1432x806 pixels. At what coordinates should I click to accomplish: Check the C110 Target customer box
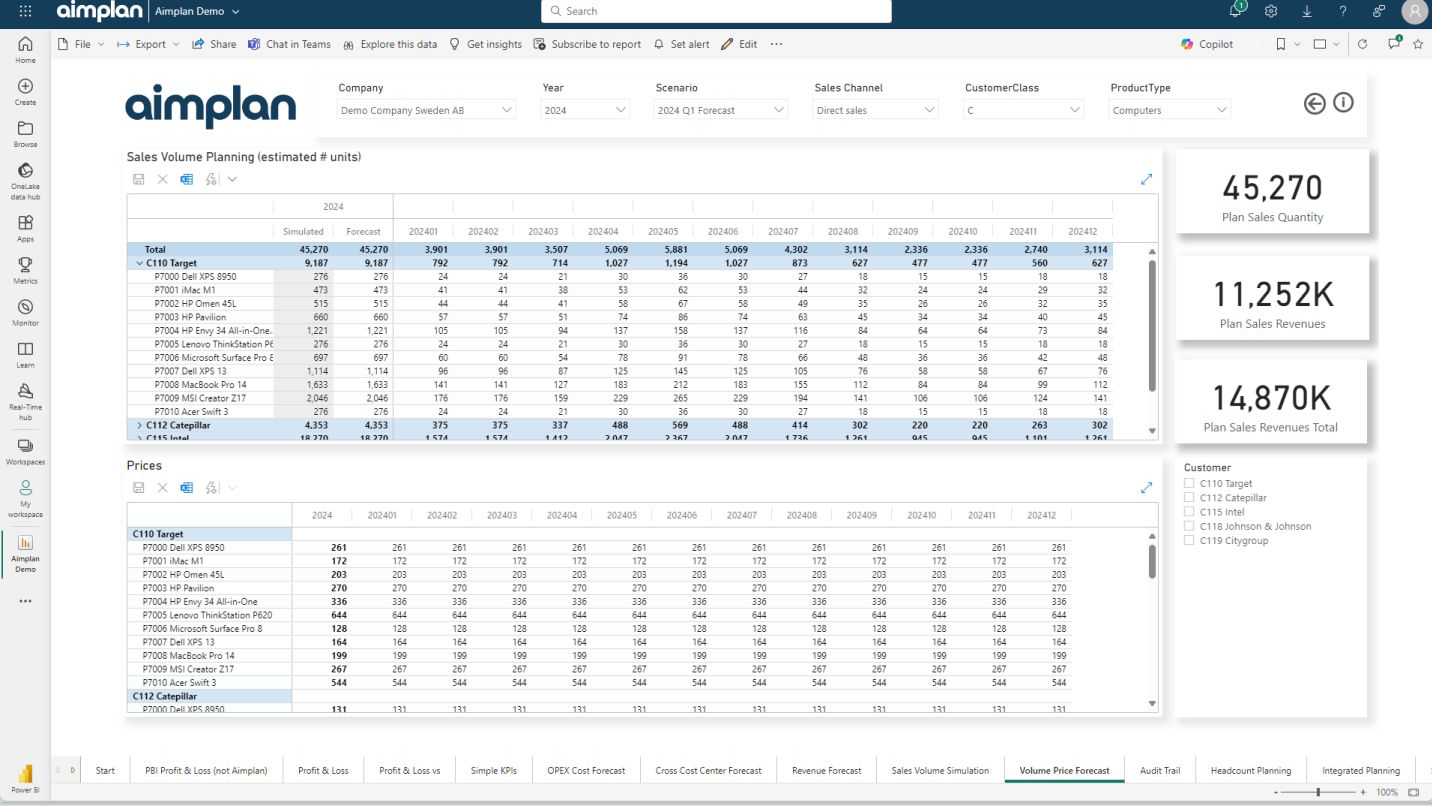pos(1189,483)
